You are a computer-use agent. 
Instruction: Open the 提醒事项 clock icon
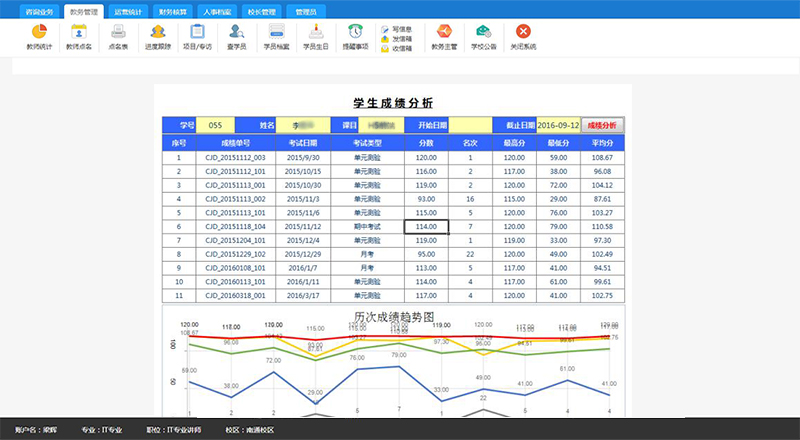click(x=356, y=33)
